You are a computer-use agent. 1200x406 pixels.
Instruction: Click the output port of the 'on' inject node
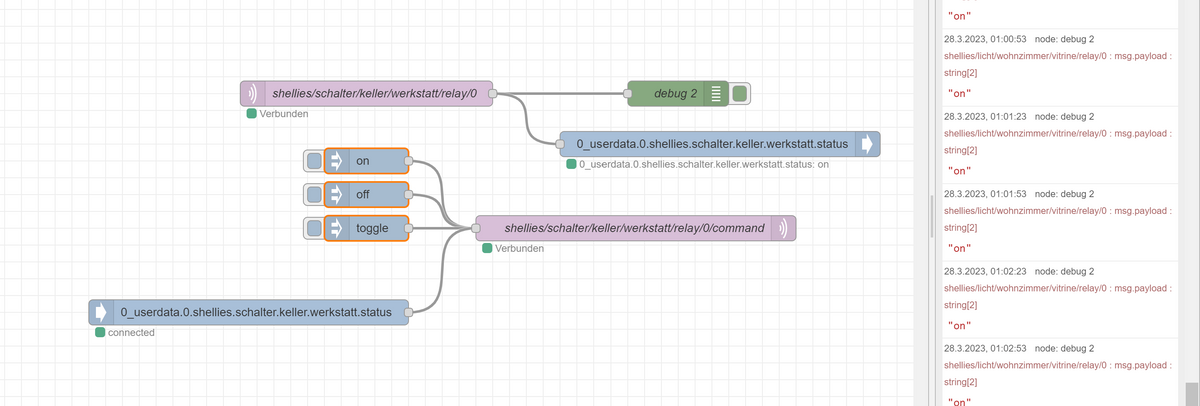pyautogui.click(x=409, y=160)
